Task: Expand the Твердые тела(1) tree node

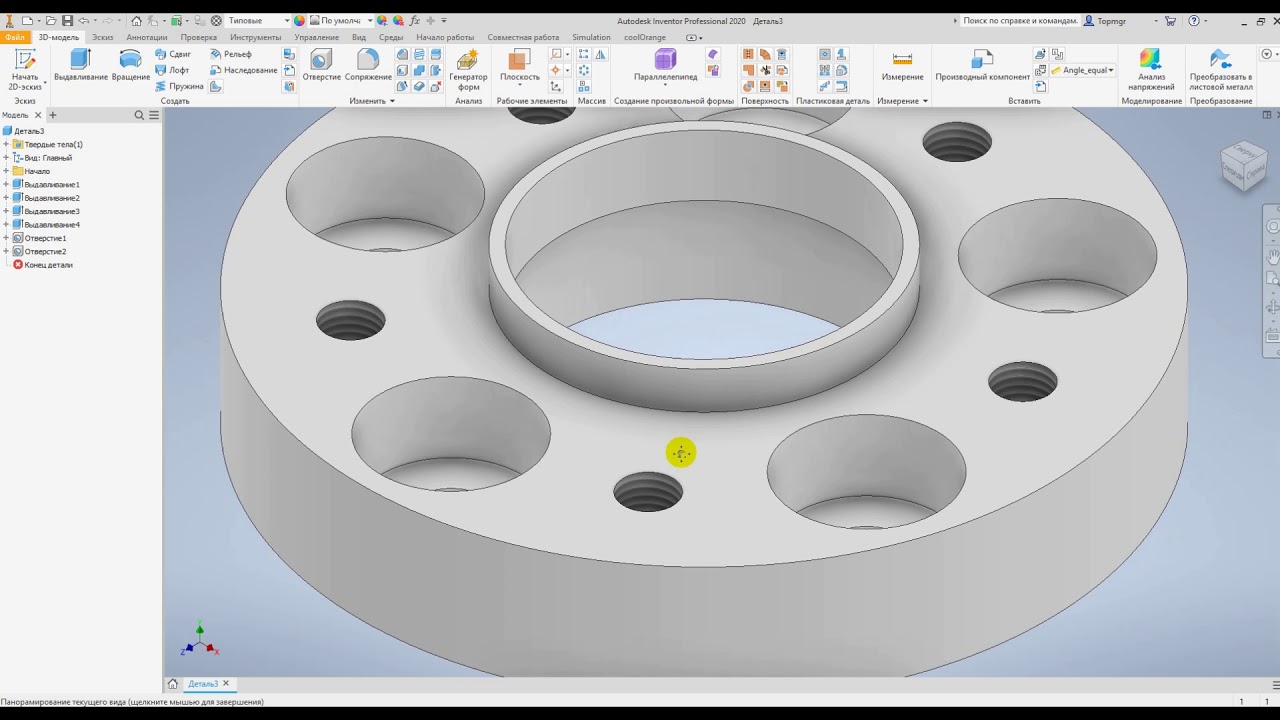Action: [6, 144]
